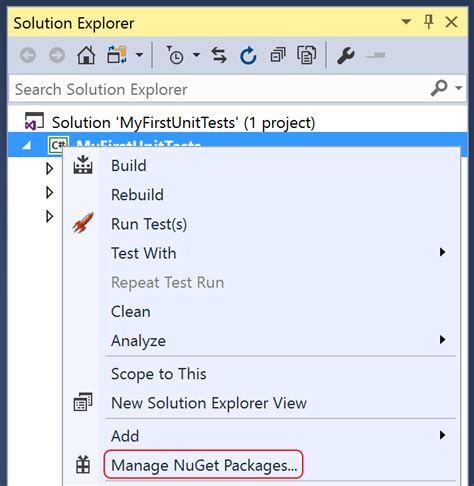
Task: Select Manage NuGet Packages menu entry
Action: (x=204, y=465)
